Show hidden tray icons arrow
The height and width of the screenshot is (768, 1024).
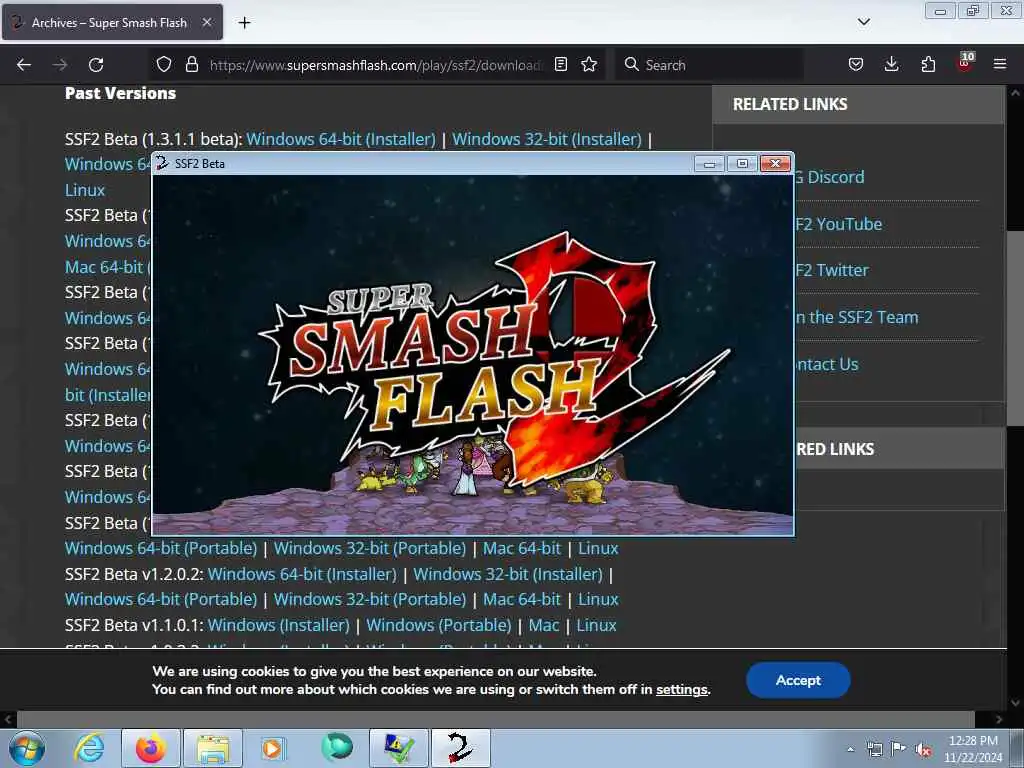(850, 749)
